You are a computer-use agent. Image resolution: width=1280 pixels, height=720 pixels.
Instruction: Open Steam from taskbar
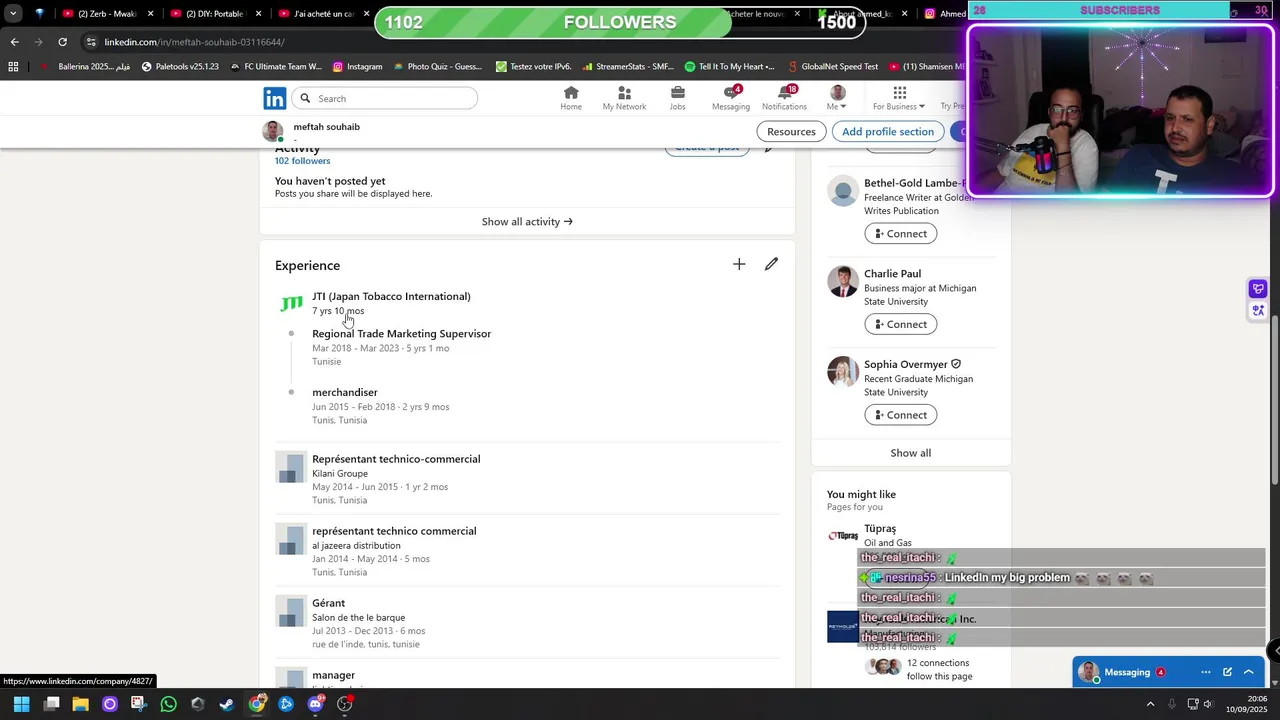pos(227,704)
